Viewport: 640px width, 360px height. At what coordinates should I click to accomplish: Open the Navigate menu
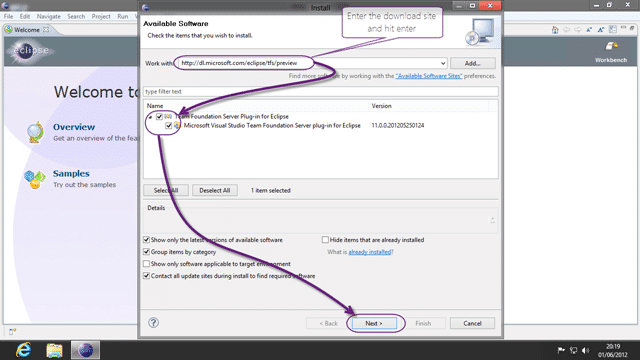click(49, 16)
